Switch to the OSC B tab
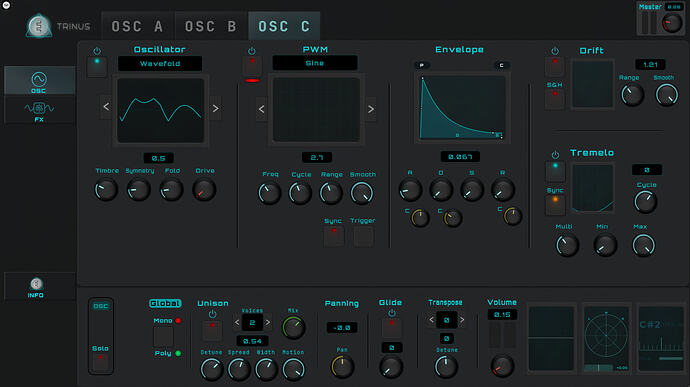The width and height of the screenshot is (690, 387). (x=211, y=26)
